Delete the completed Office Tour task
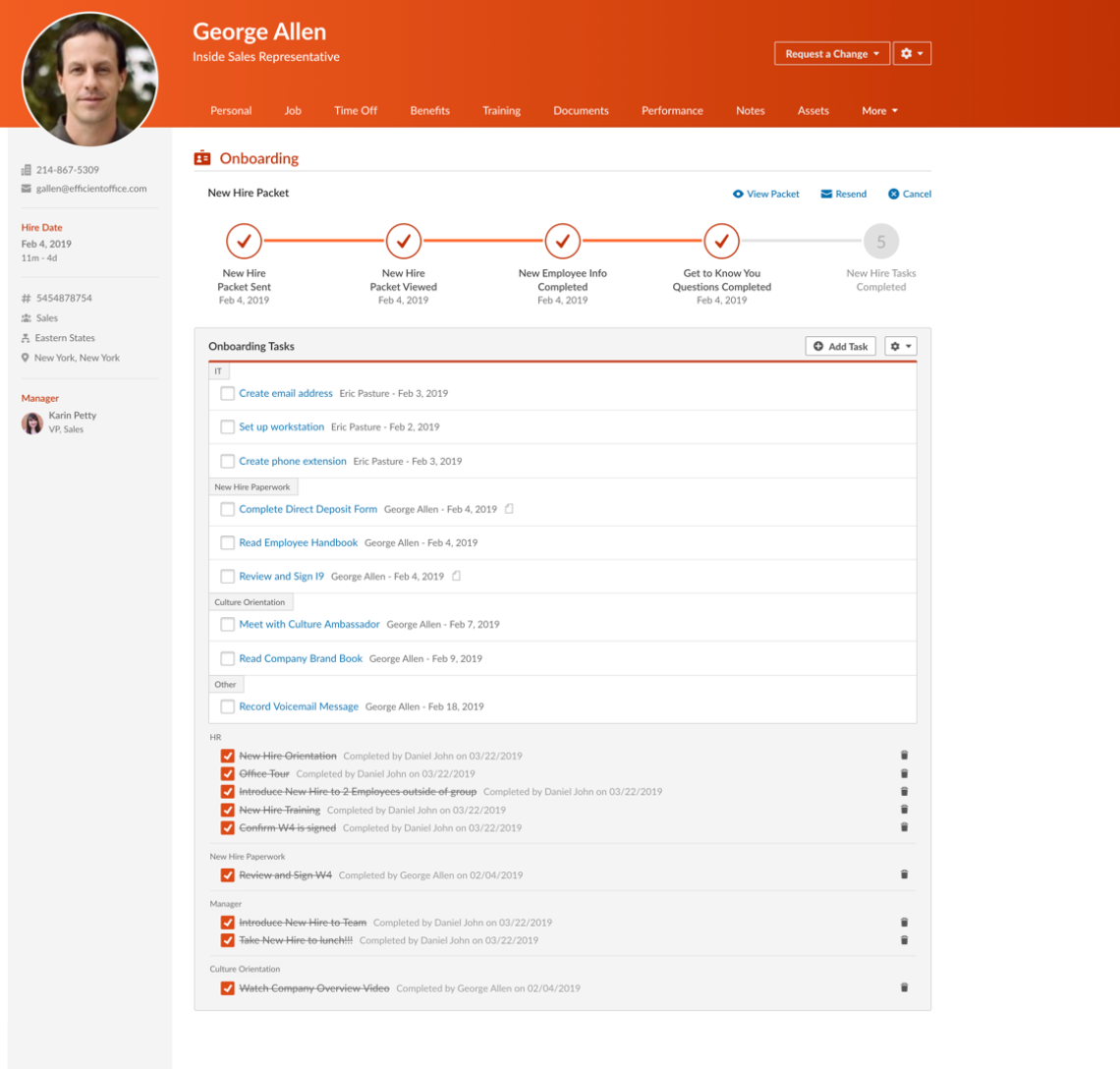This screenshot has width=1120, height=1069. point(904,774)
